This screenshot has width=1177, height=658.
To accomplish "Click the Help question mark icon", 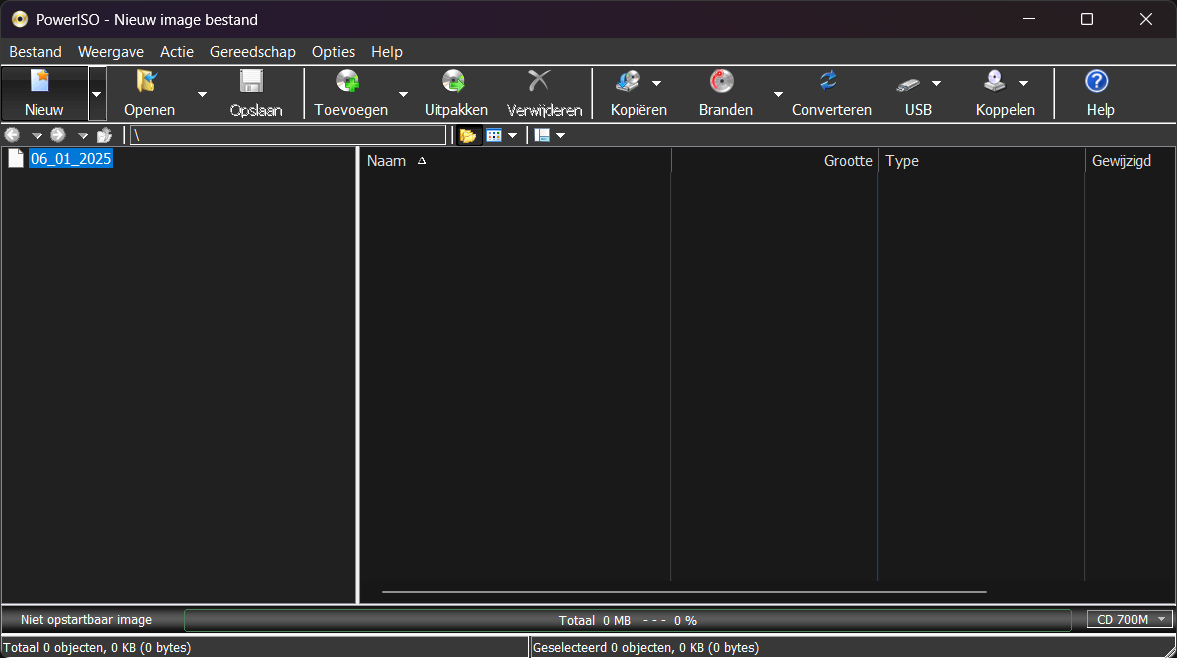I will [1097, 81].
